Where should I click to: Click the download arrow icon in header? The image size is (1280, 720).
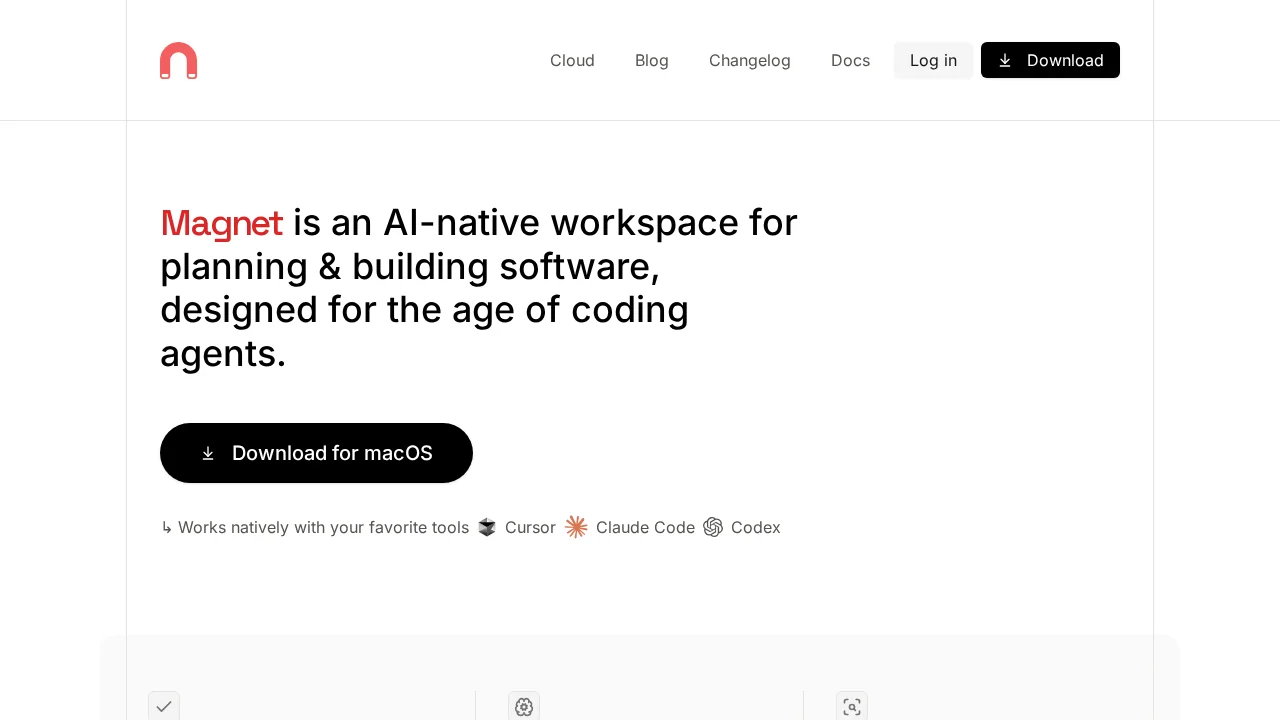click(1005, 60)
